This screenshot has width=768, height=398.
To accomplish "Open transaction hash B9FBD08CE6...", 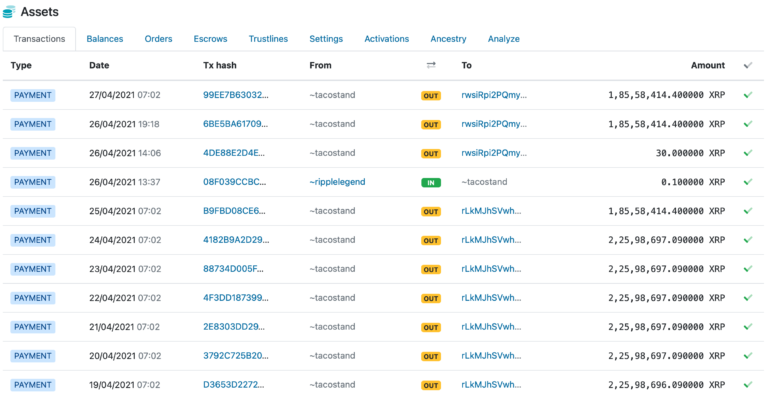I will pos(234,211).
